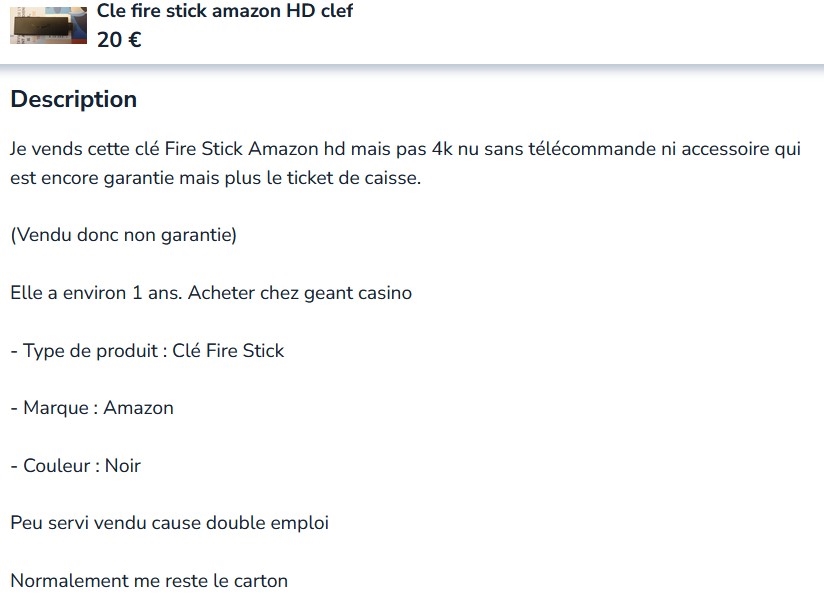Viewport: 824px width, 609px height.
Task: Click the "Clé Fire Stick" product type value
Action: [x=228, y=351]
